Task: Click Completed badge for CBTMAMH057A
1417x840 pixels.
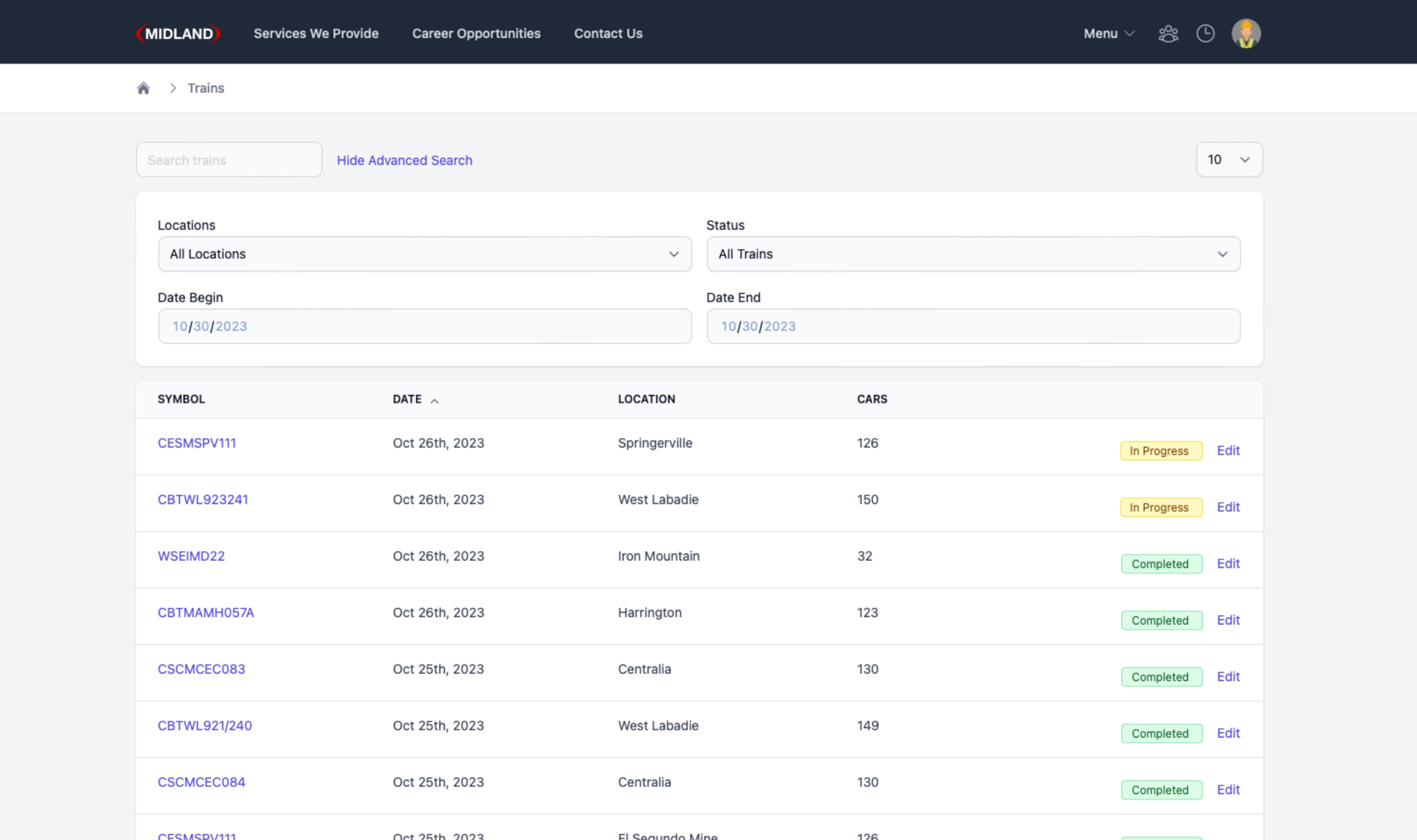Action: tap(1162, 620)
